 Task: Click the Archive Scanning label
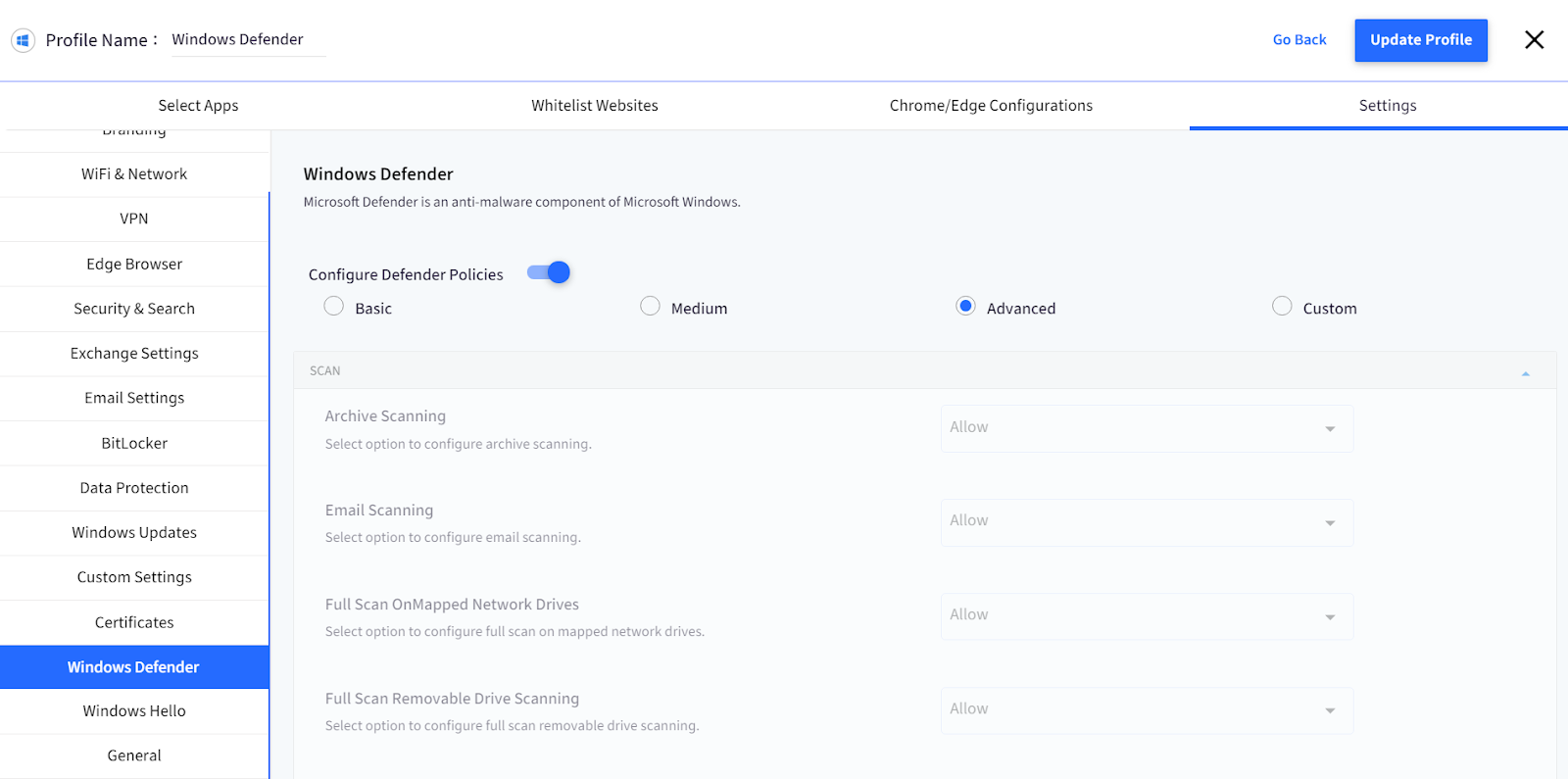(x=385, y=416)
